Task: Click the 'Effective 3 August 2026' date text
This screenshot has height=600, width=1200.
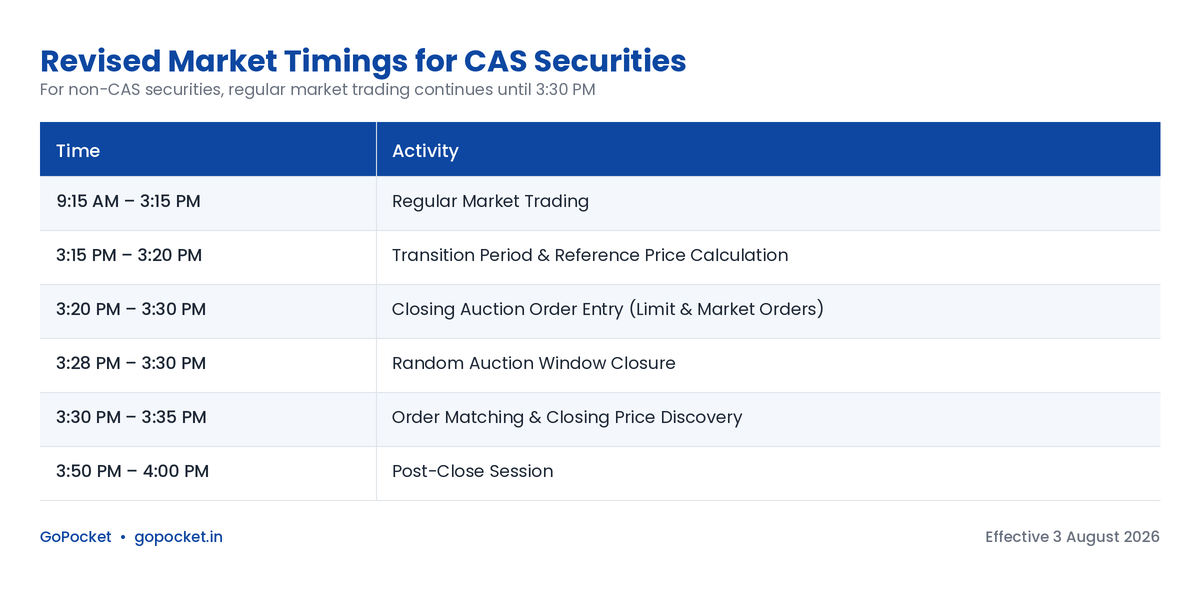Action: 1072,537
